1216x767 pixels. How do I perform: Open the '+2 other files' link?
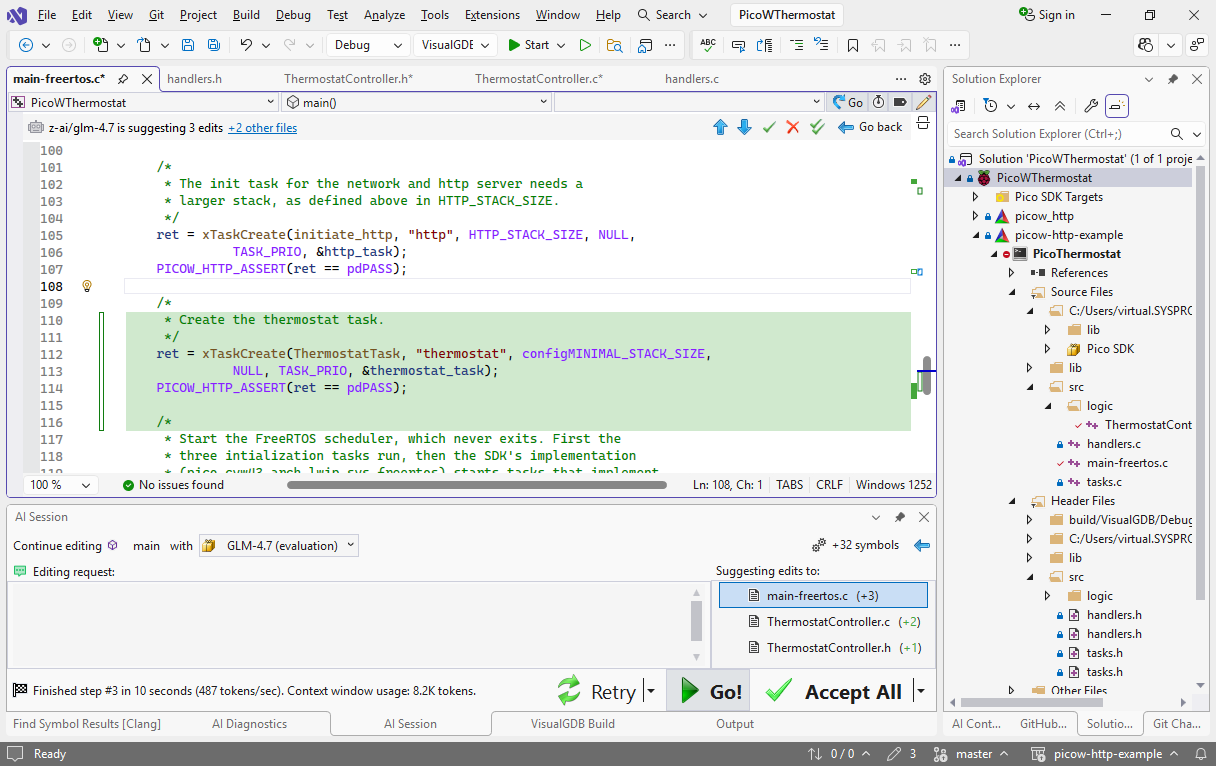[262, 128]
